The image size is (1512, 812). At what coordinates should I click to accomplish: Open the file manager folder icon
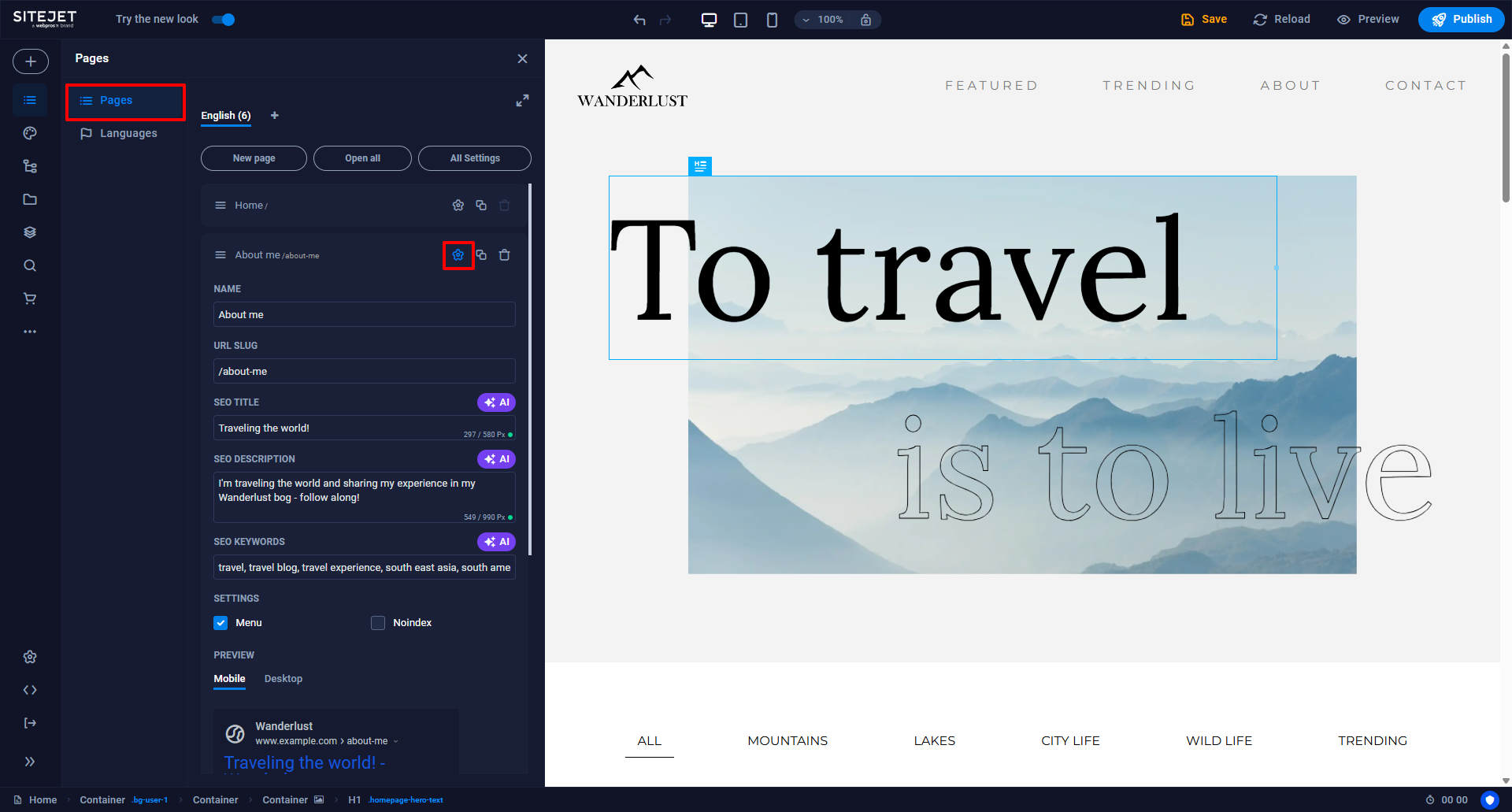point(30,199)
